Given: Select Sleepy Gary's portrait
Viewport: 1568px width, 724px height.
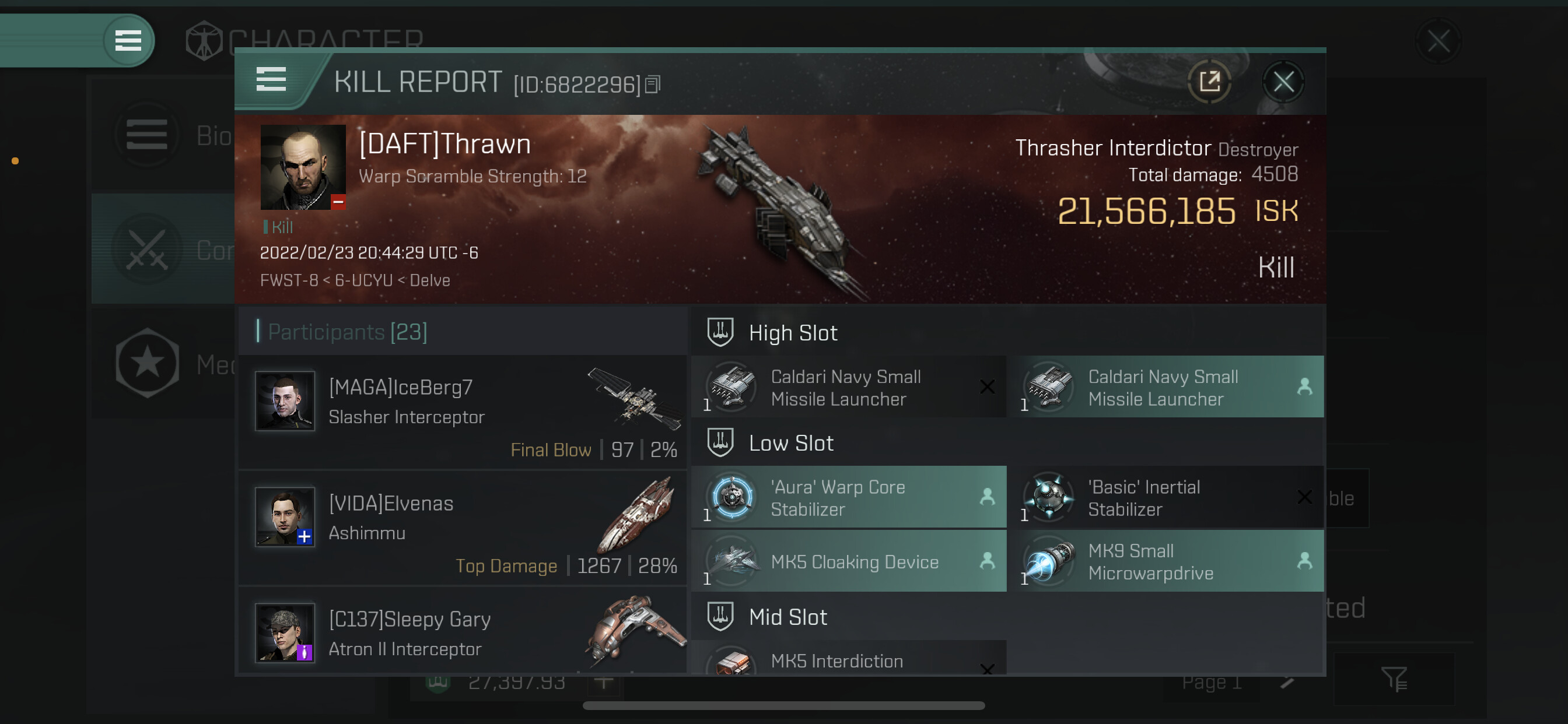Looking at the screenshot, I should click(x=285, y=632).
